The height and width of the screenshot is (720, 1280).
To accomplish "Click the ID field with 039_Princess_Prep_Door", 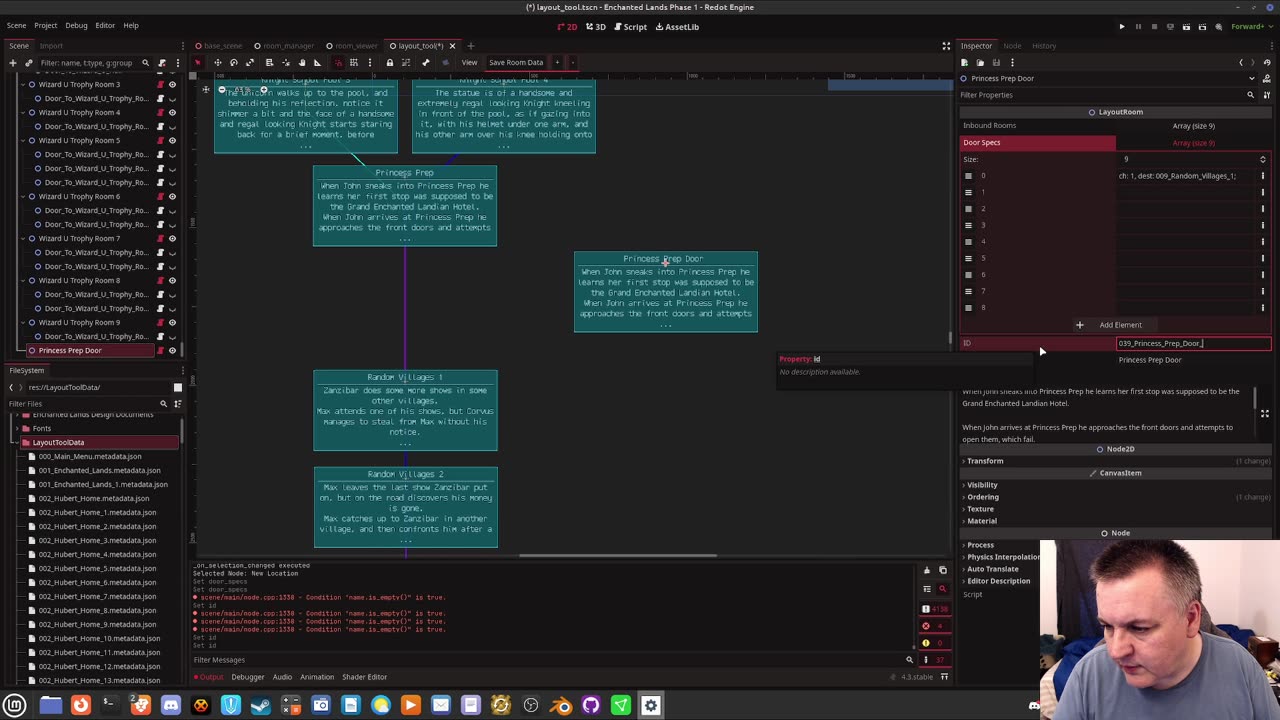I will 1193,343.
